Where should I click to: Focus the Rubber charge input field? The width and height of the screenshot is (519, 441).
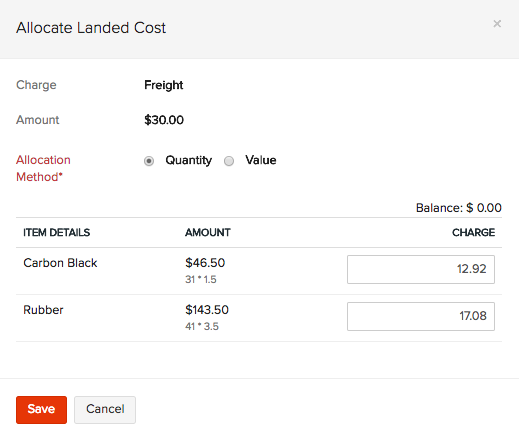tap(421, 316)
